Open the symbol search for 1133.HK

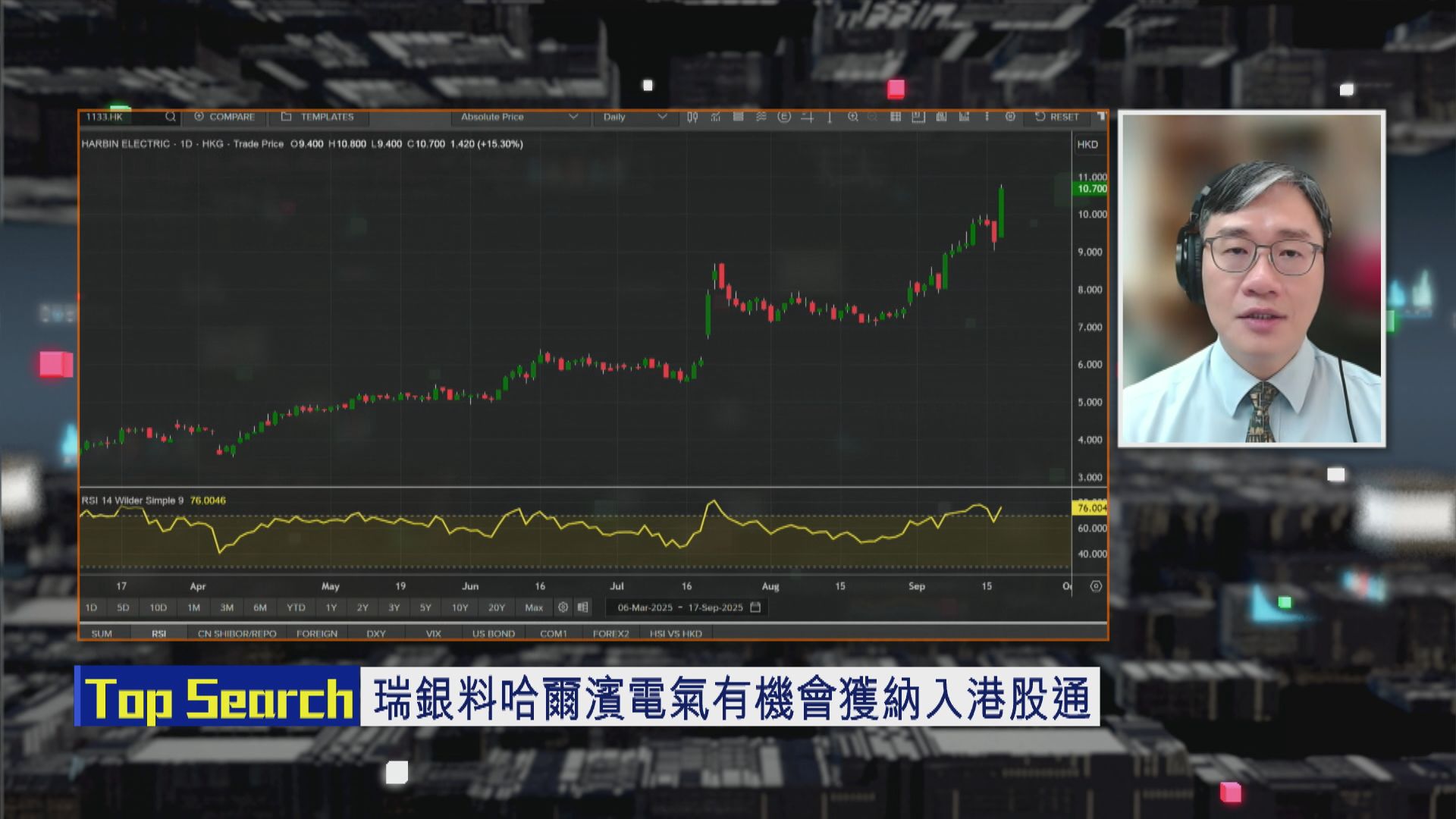click(x=170, y=118)
